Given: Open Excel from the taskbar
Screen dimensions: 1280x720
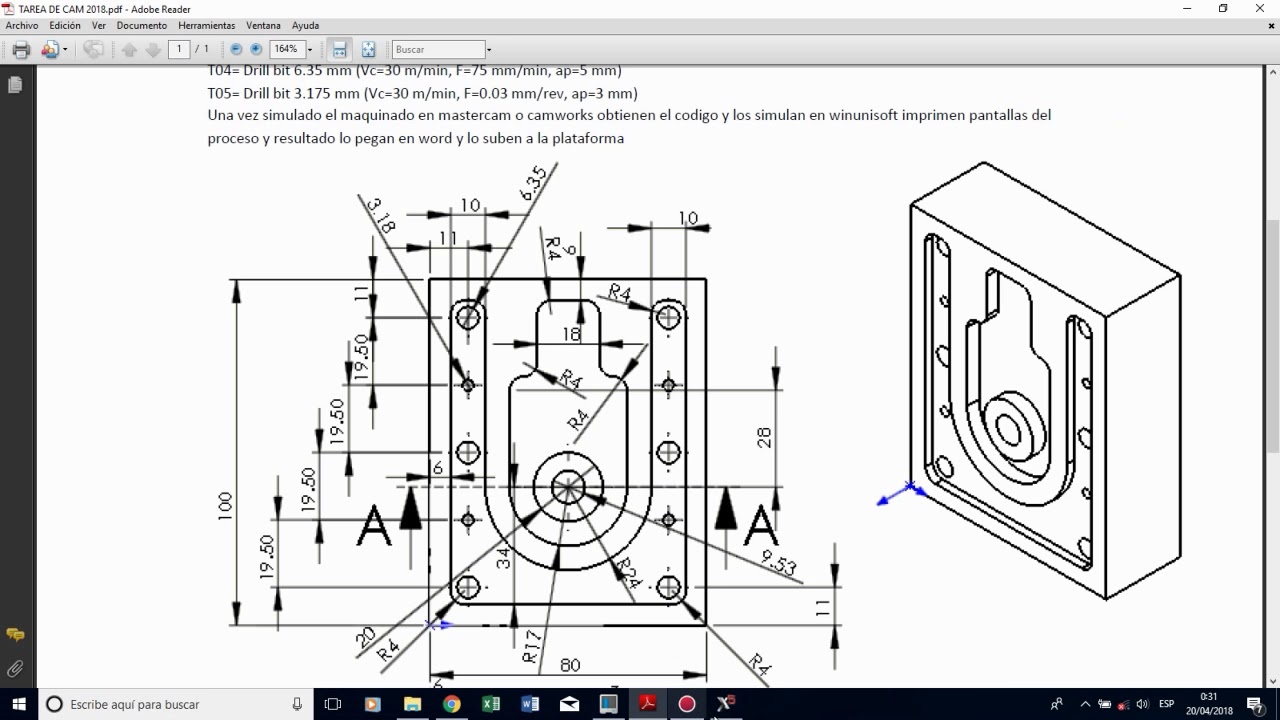Looking at the screenshot, I should tap(491, 704).
